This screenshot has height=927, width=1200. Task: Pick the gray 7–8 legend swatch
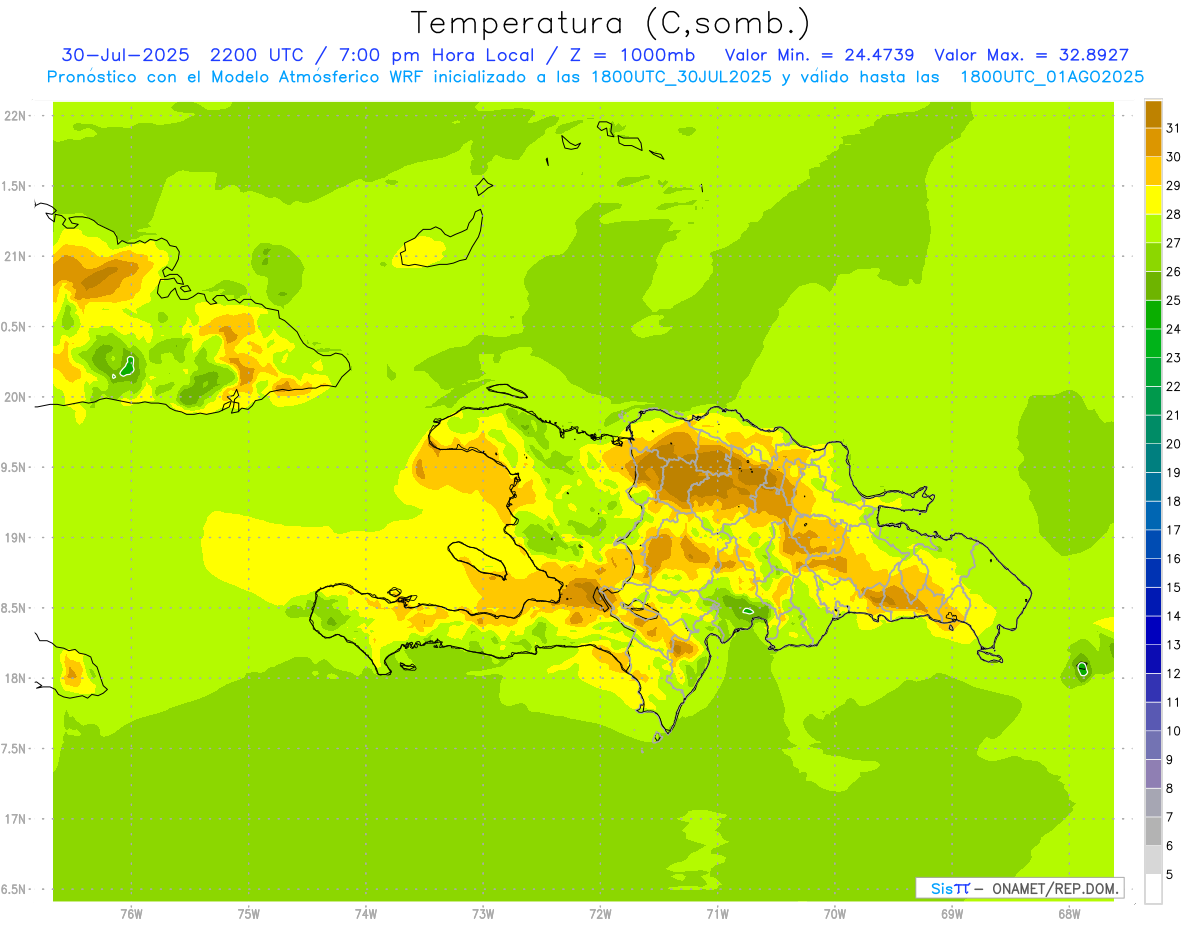(x=1153, y=802)
